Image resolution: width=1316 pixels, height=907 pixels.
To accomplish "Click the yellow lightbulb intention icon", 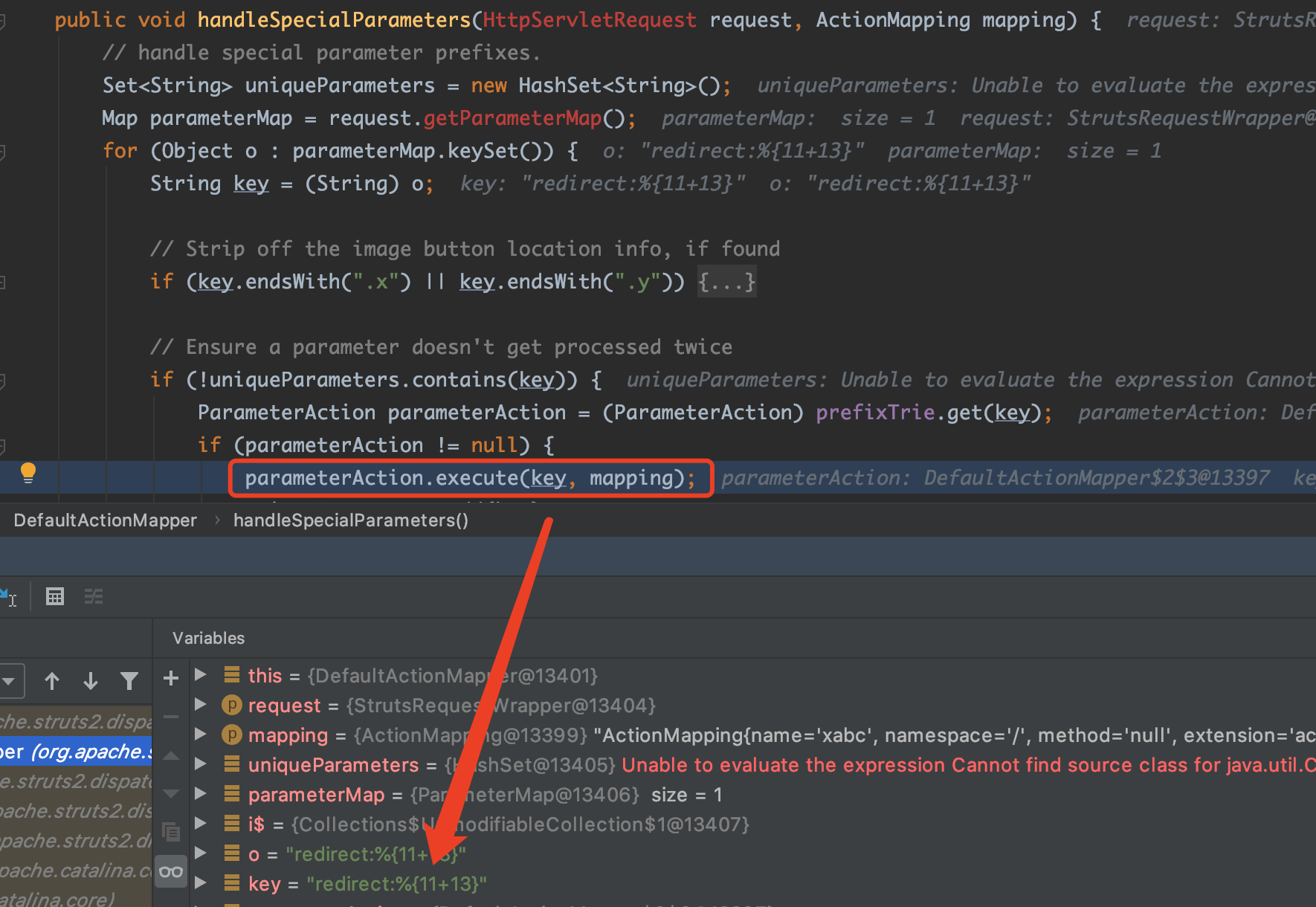I will point(28,473).
